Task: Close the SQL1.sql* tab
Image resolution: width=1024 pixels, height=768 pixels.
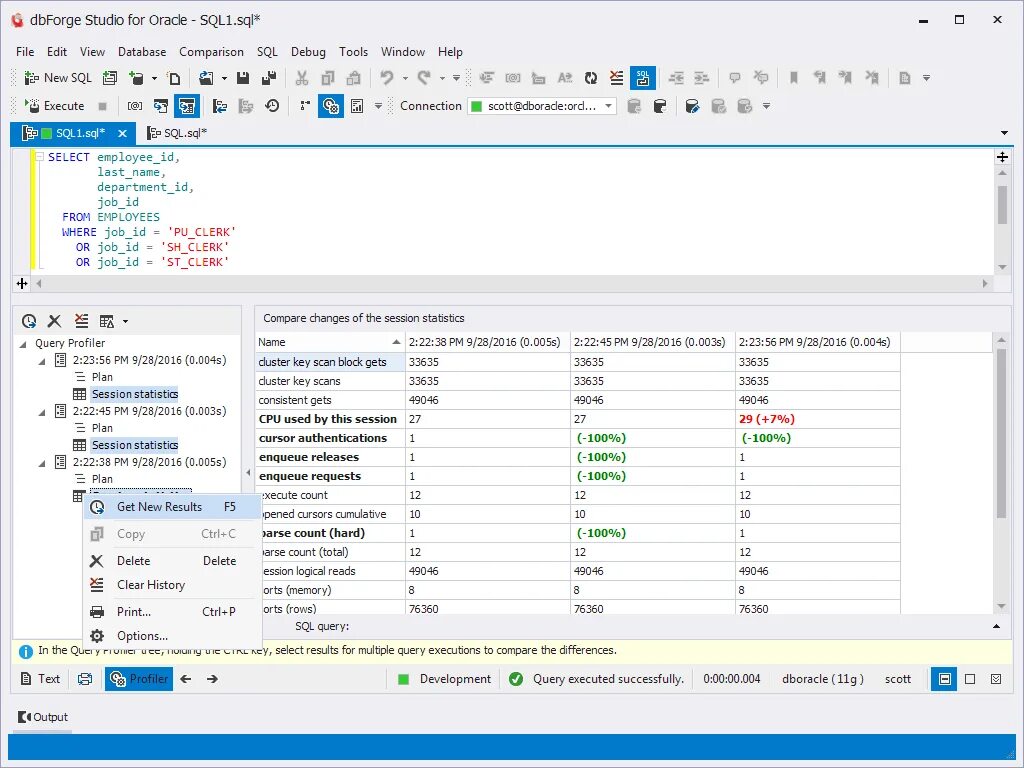Action: [x=122, y=133]
